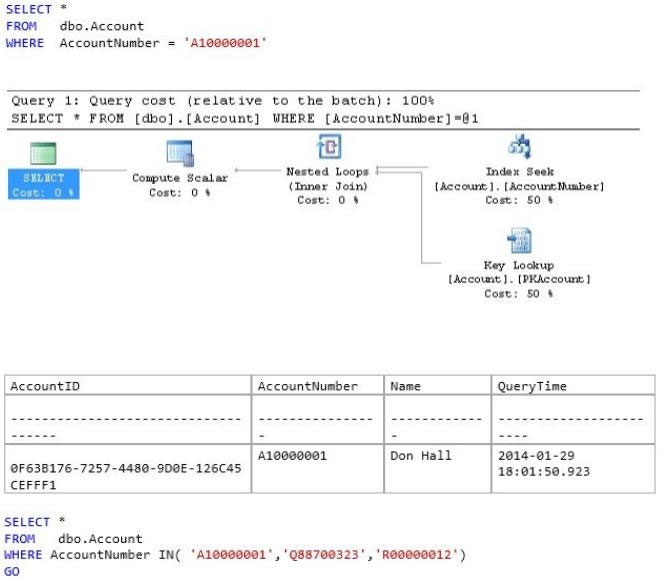The width and height of the screenshot is (659, 582).
Task: Click the SELECT operator table icon
Action: coord(43,153)
